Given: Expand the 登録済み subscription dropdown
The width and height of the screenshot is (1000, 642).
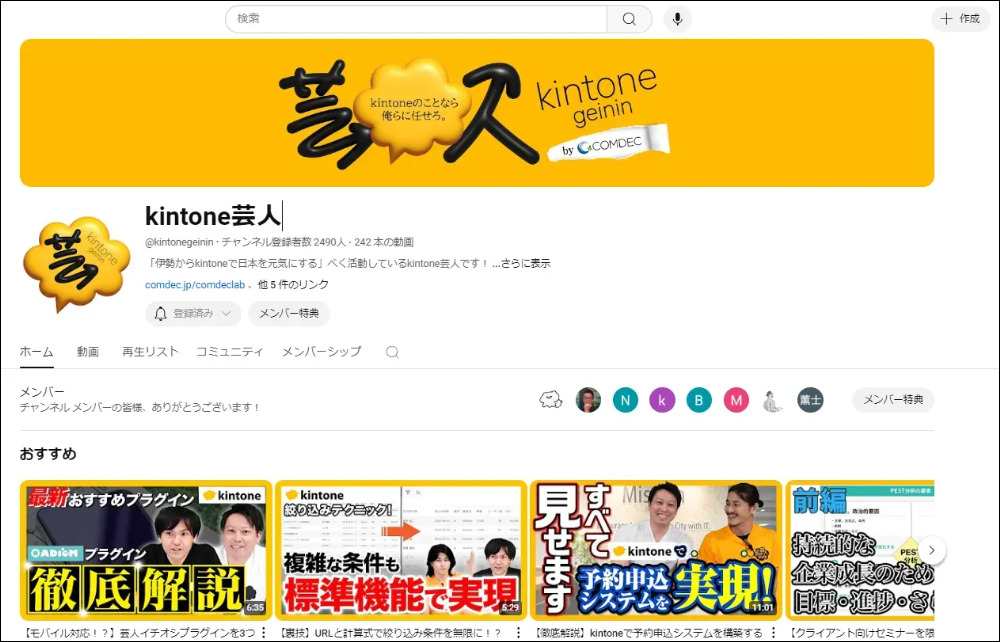Looking at the screenshot, I should (193, 313).
